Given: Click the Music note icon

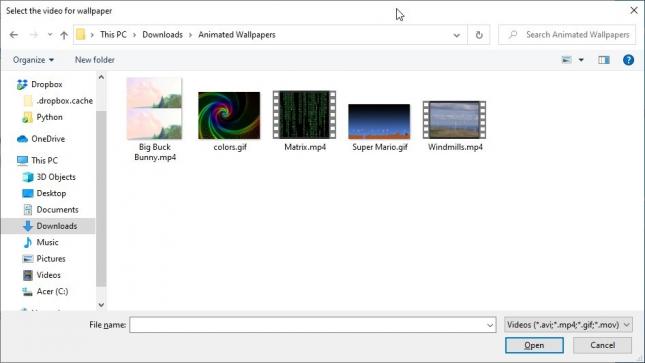Looking at the screenshot, I should point(28,242).
